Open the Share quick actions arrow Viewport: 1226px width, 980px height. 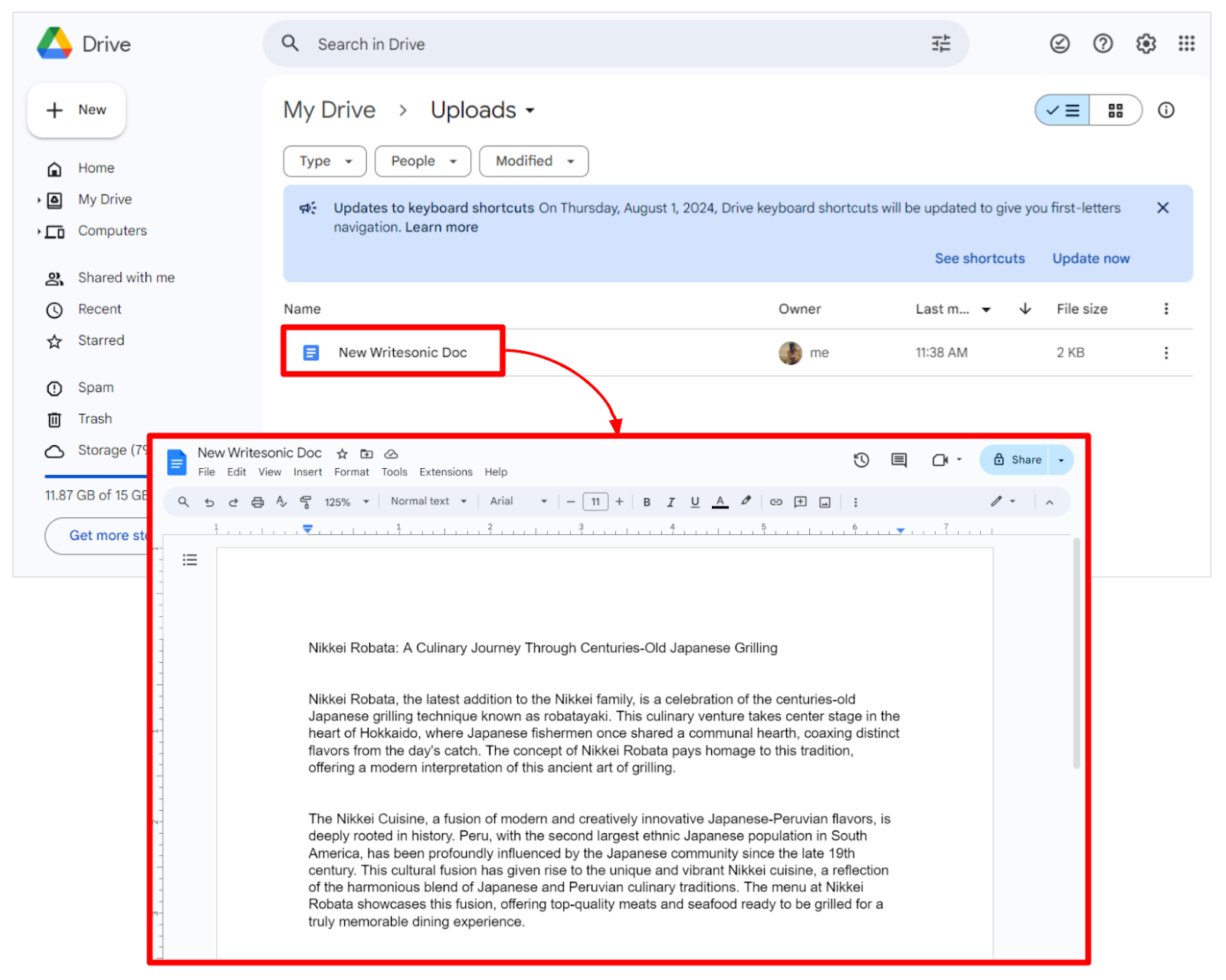coord(1061,460)
